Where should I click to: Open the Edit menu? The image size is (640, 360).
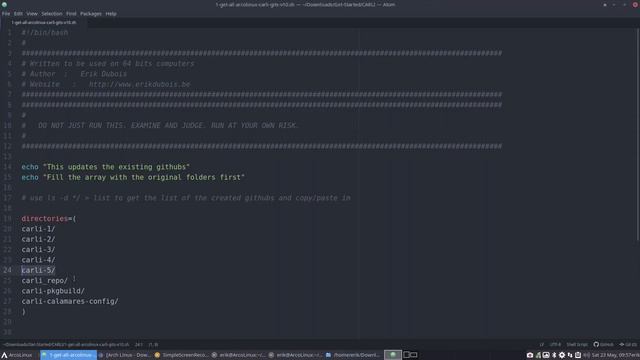click(x=18, y=13)
